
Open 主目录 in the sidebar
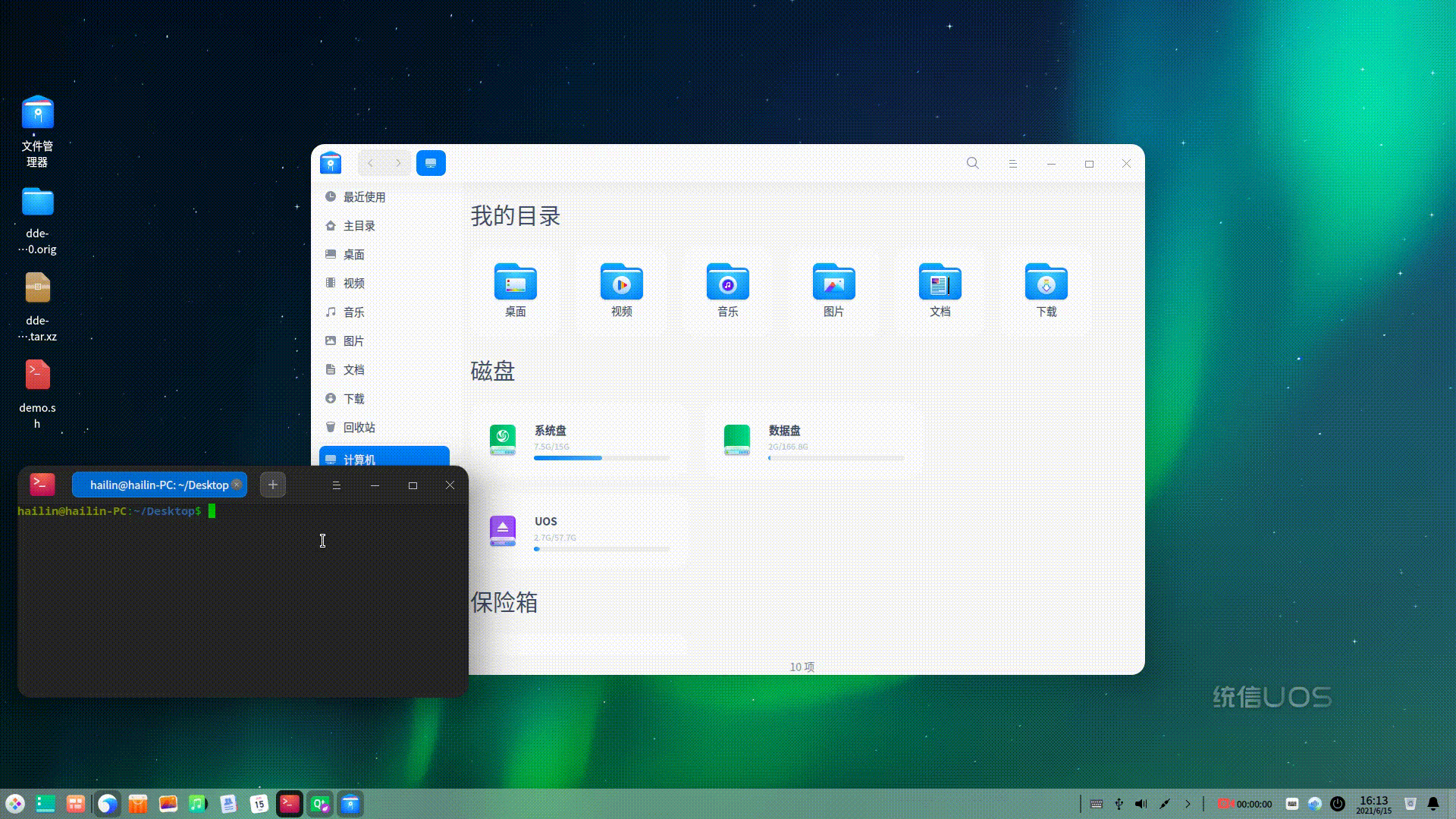click(384, 226)
